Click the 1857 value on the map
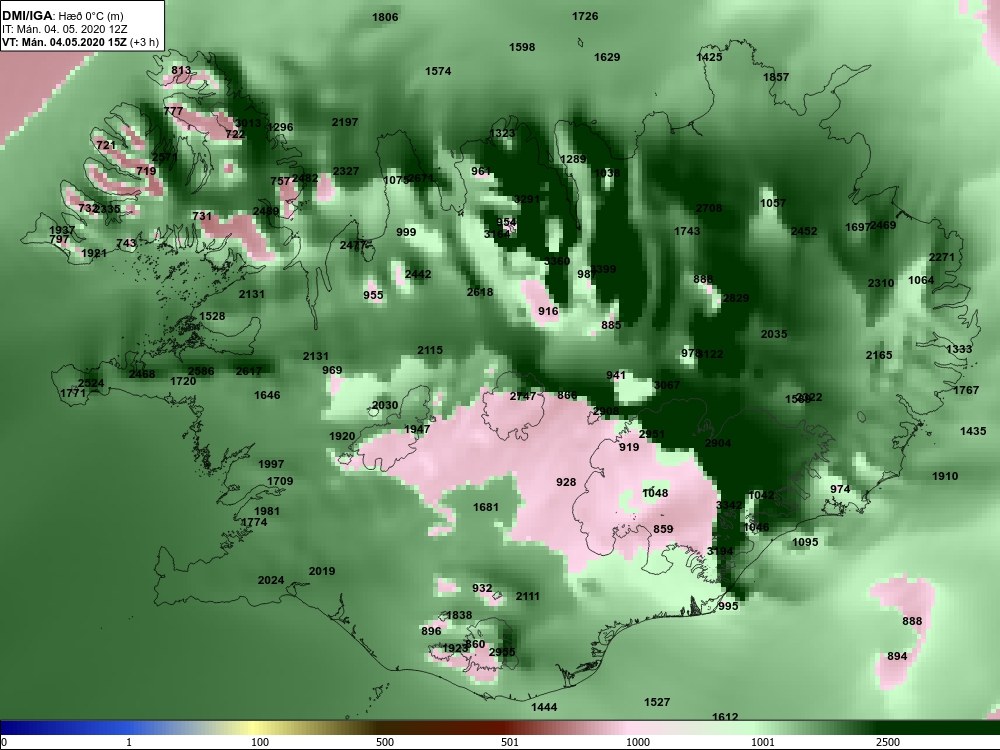1000x750 pixels. [x=776, y=77]
